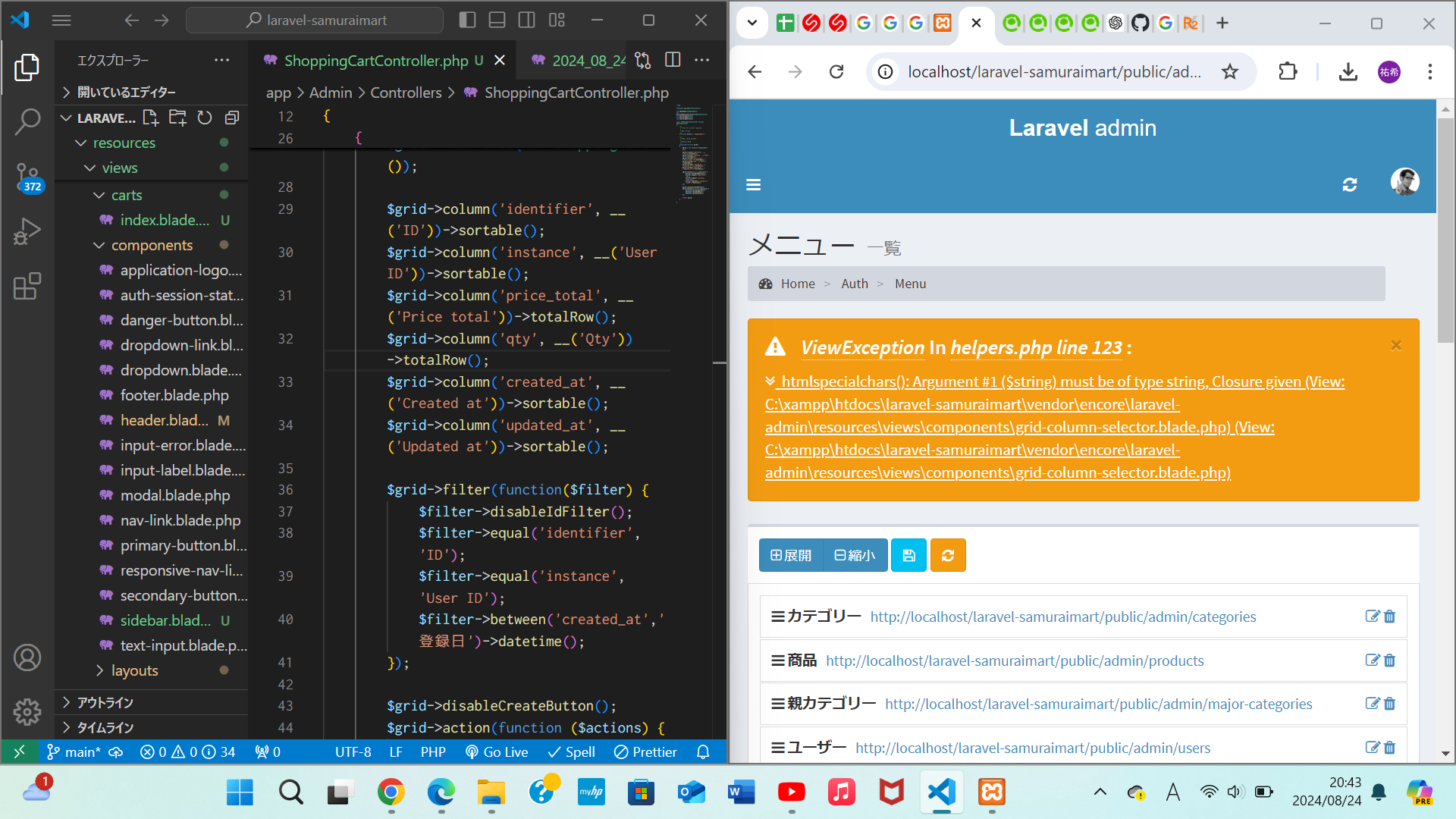Open header.blade file in explorer

[165, 420]
